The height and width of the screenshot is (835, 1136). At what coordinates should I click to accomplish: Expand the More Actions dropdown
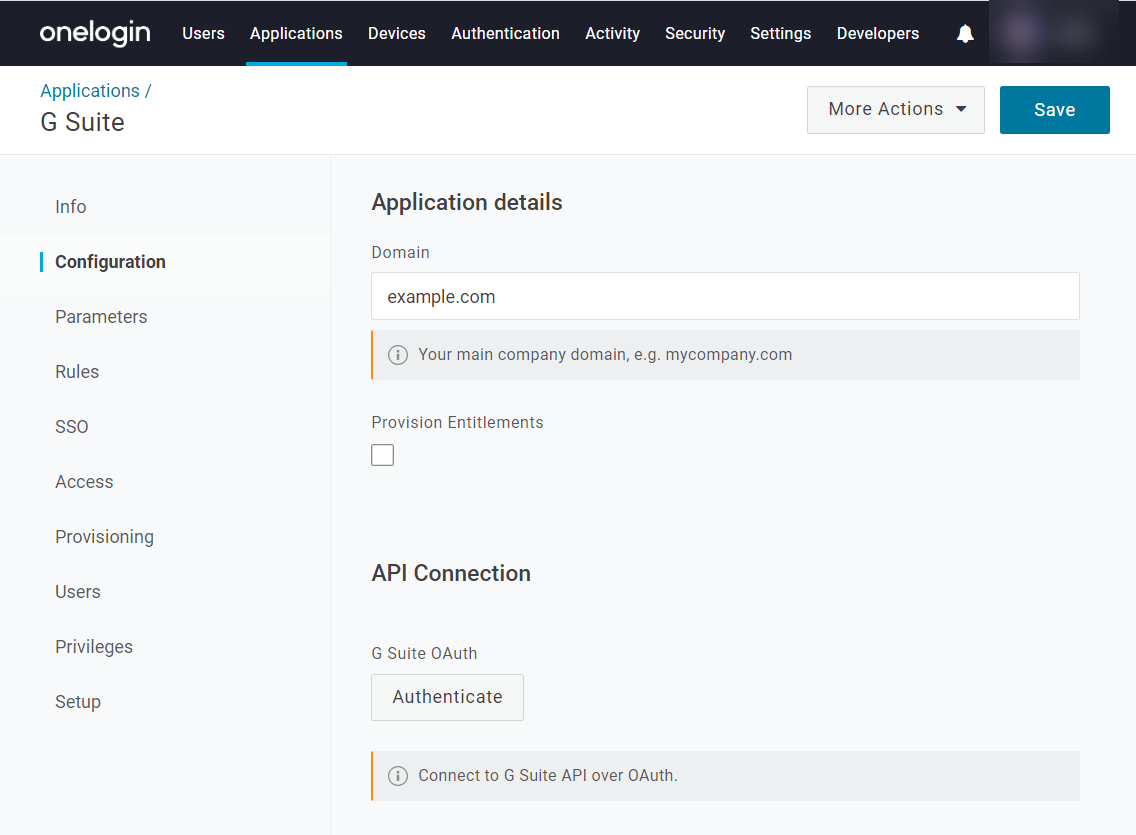895,109
